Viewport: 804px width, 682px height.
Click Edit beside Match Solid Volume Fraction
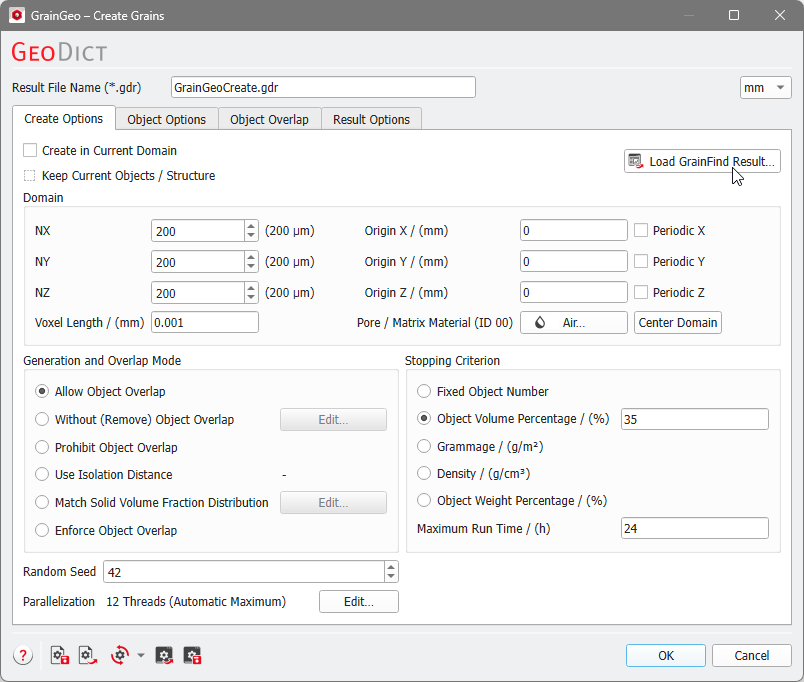pos(333,503)
